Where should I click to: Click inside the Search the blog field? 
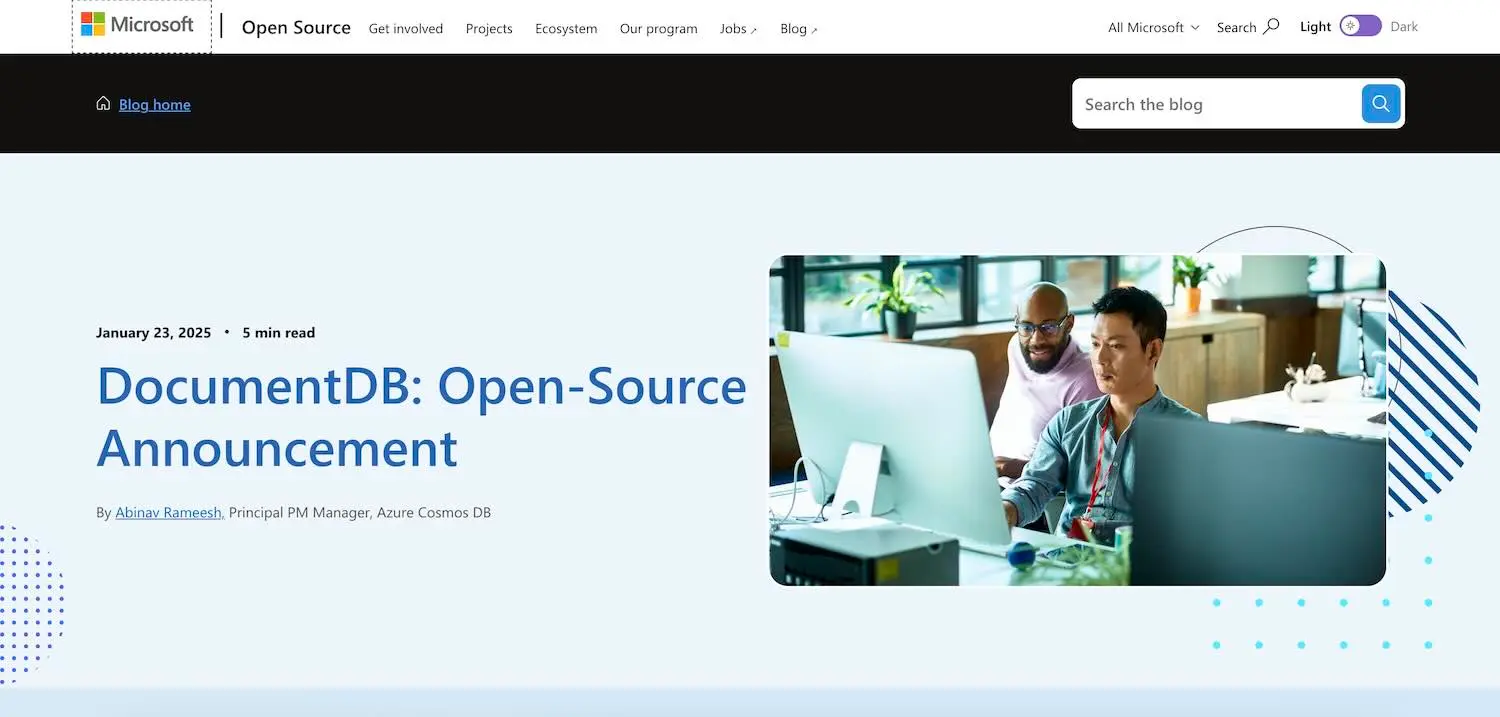[1200, 103]
